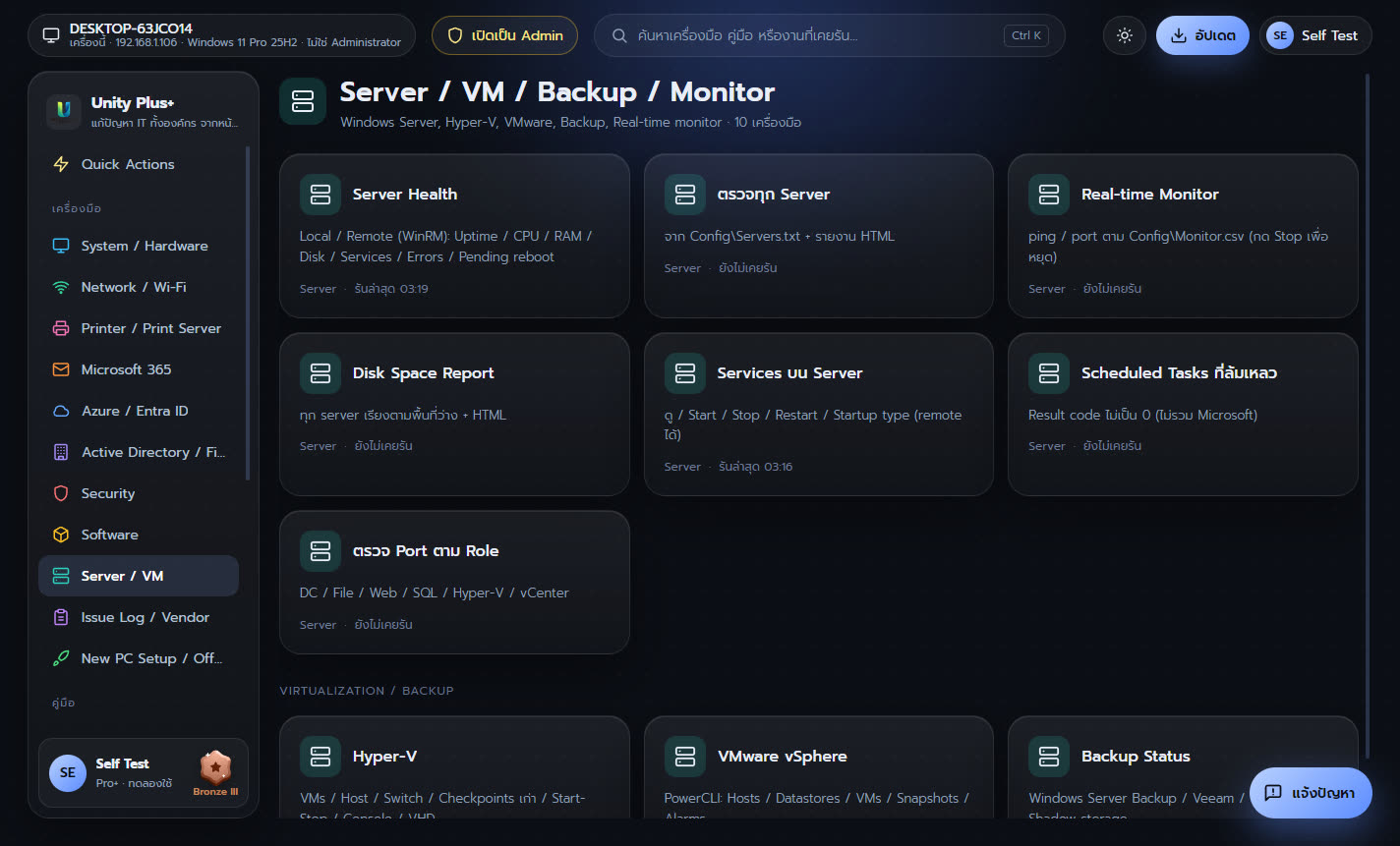Viewport: 1400px width, 846px height.
Task: Click the server icon on the Server Health card
Action: 321,195
